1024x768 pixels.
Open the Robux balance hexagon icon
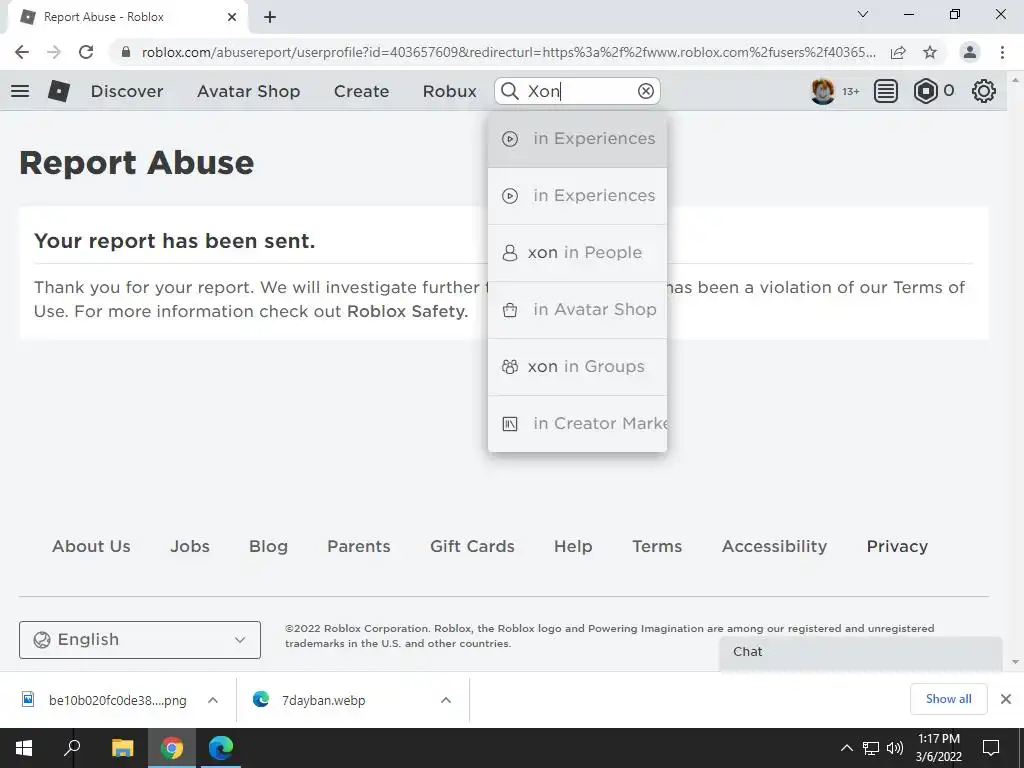[x=925, y=91]
